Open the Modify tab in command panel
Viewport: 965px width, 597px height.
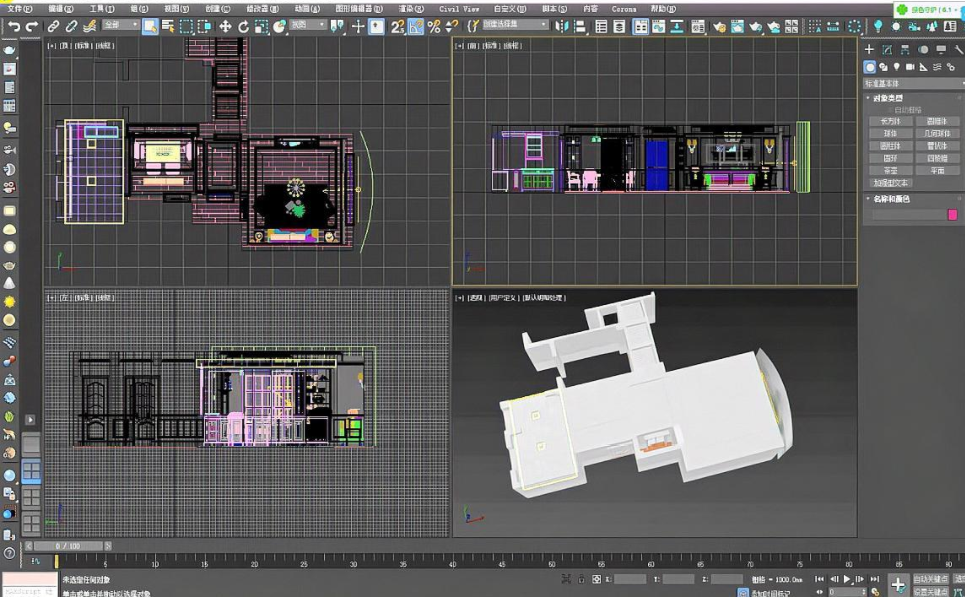888,49
